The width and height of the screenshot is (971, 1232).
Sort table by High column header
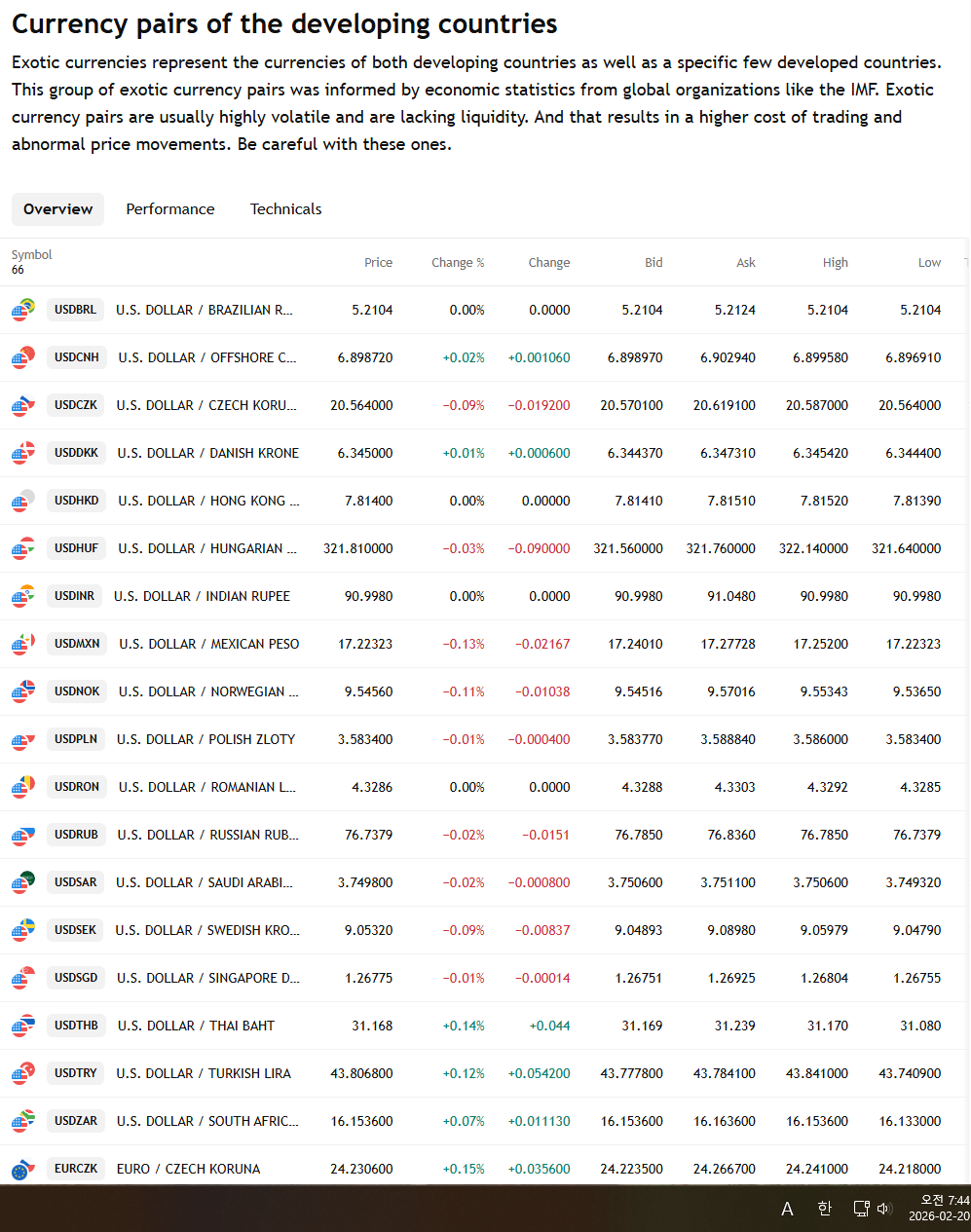pos(835,263)
